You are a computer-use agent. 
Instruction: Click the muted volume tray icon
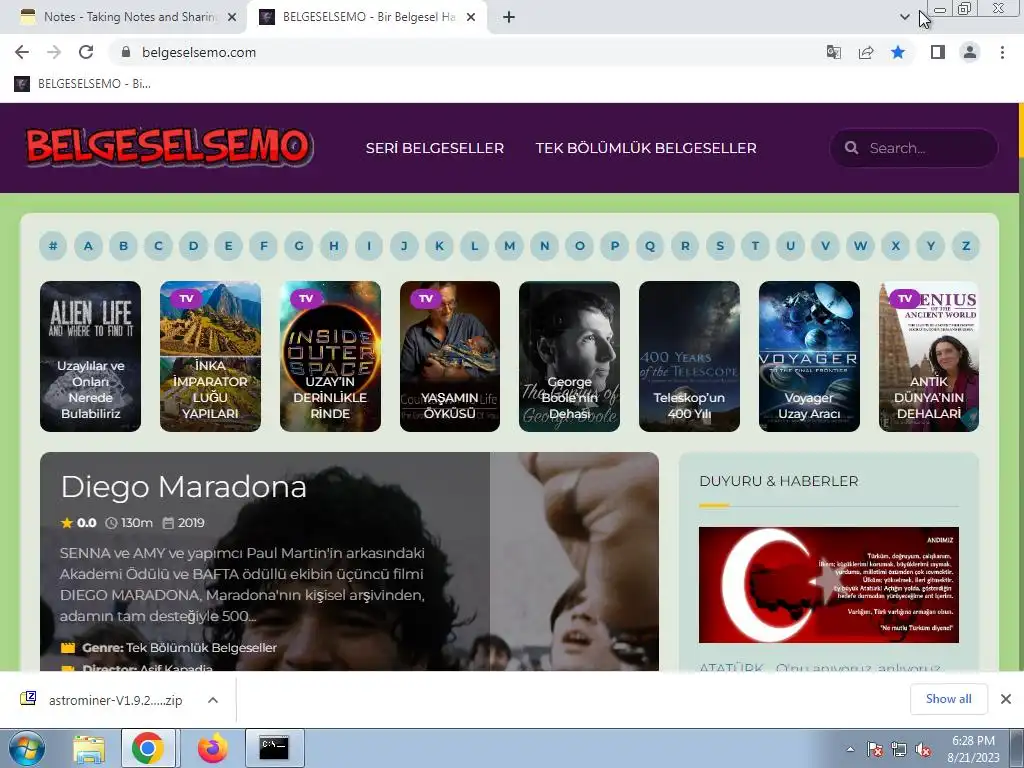pyautogui.click(x=923, y=750)
